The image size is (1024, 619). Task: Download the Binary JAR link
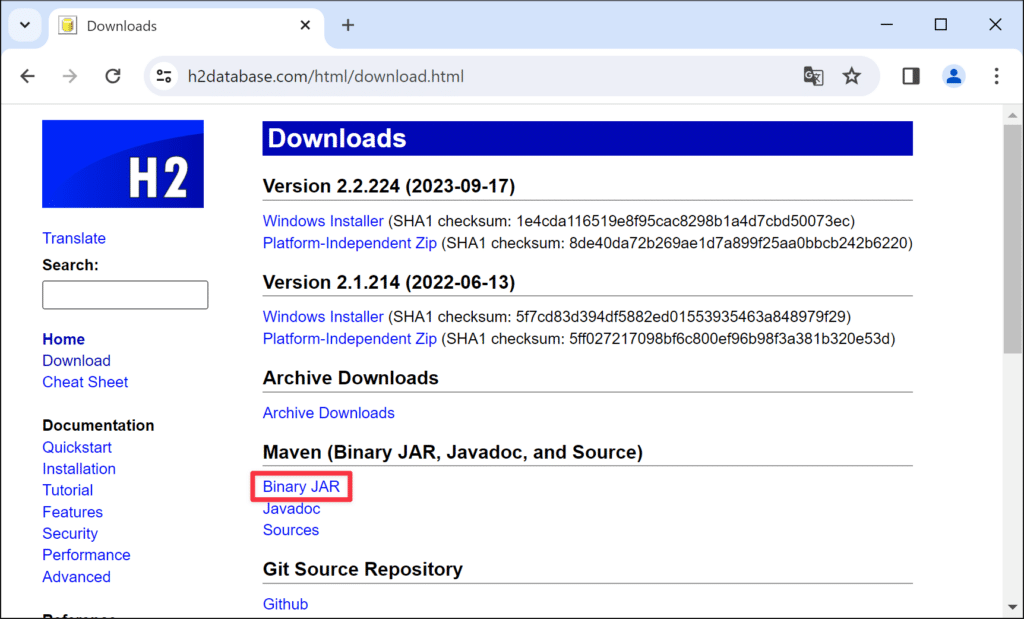[301, 487]
